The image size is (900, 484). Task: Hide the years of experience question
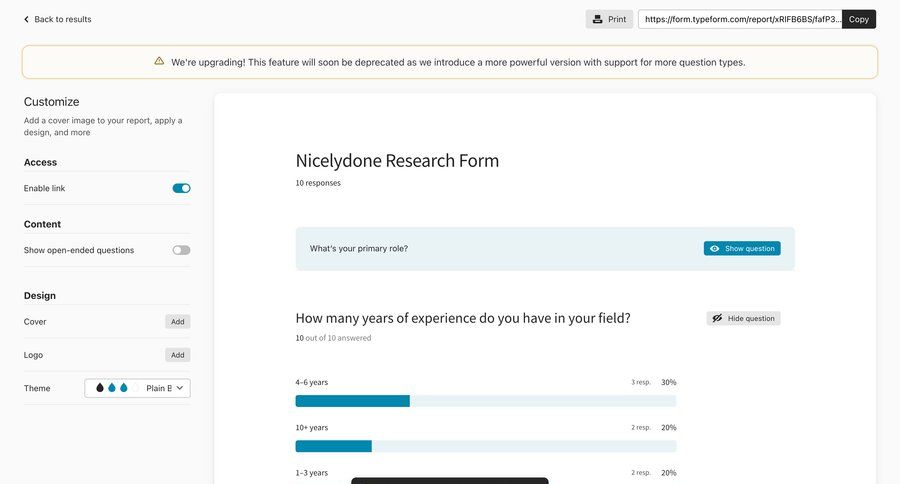tap(743, 318)
